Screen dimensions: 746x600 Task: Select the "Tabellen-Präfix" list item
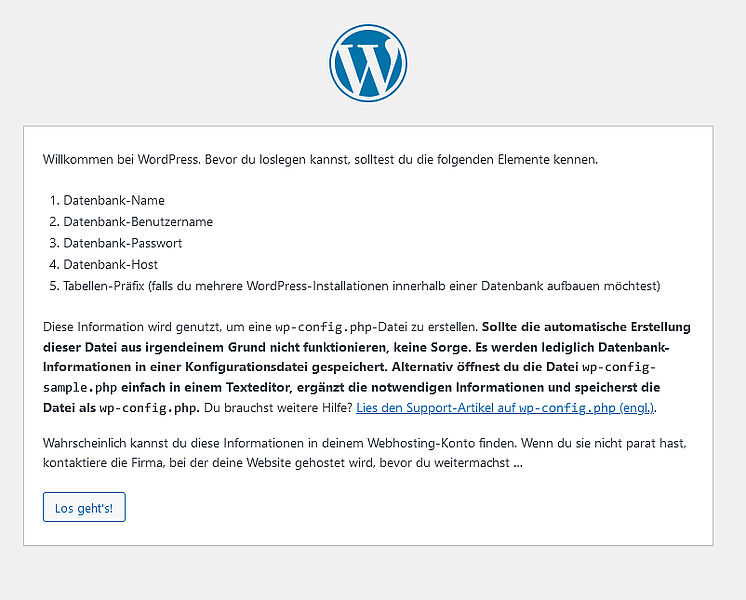tap(362, 286)
